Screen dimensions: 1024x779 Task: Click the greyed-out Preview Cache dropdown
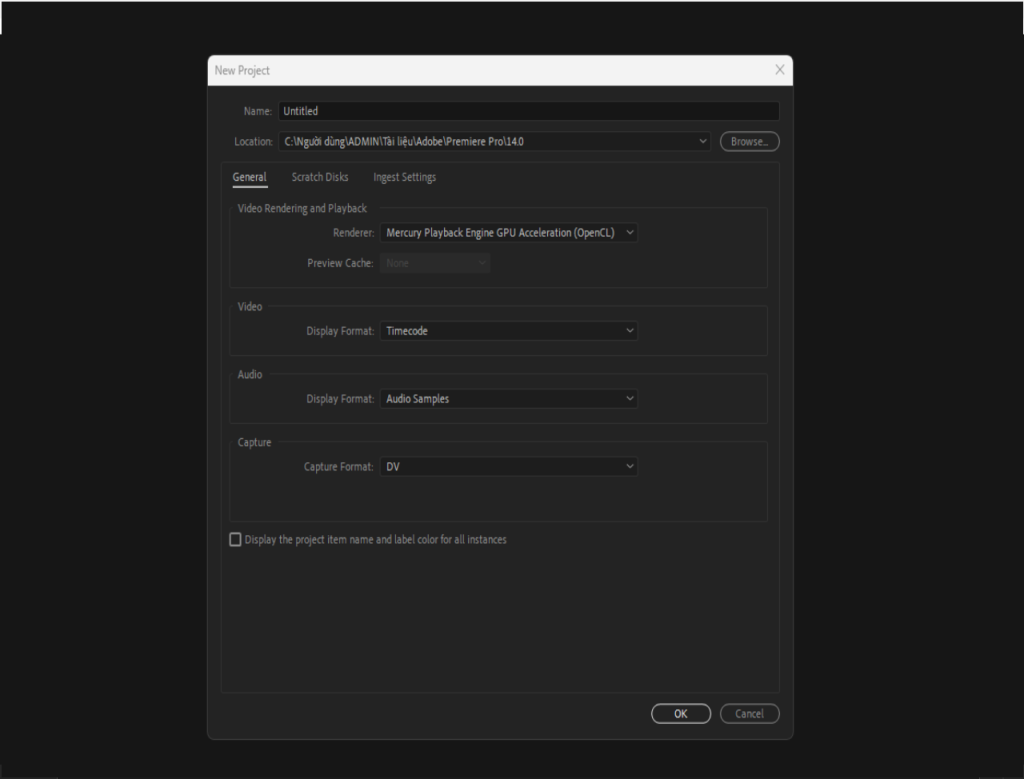pyautogui.click(x=435, y=264)
